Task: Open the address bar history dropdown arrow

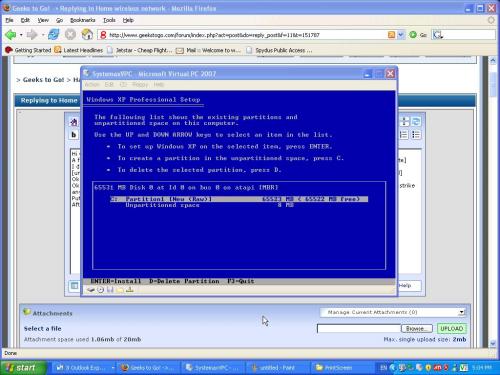Action: pos(401,35)
